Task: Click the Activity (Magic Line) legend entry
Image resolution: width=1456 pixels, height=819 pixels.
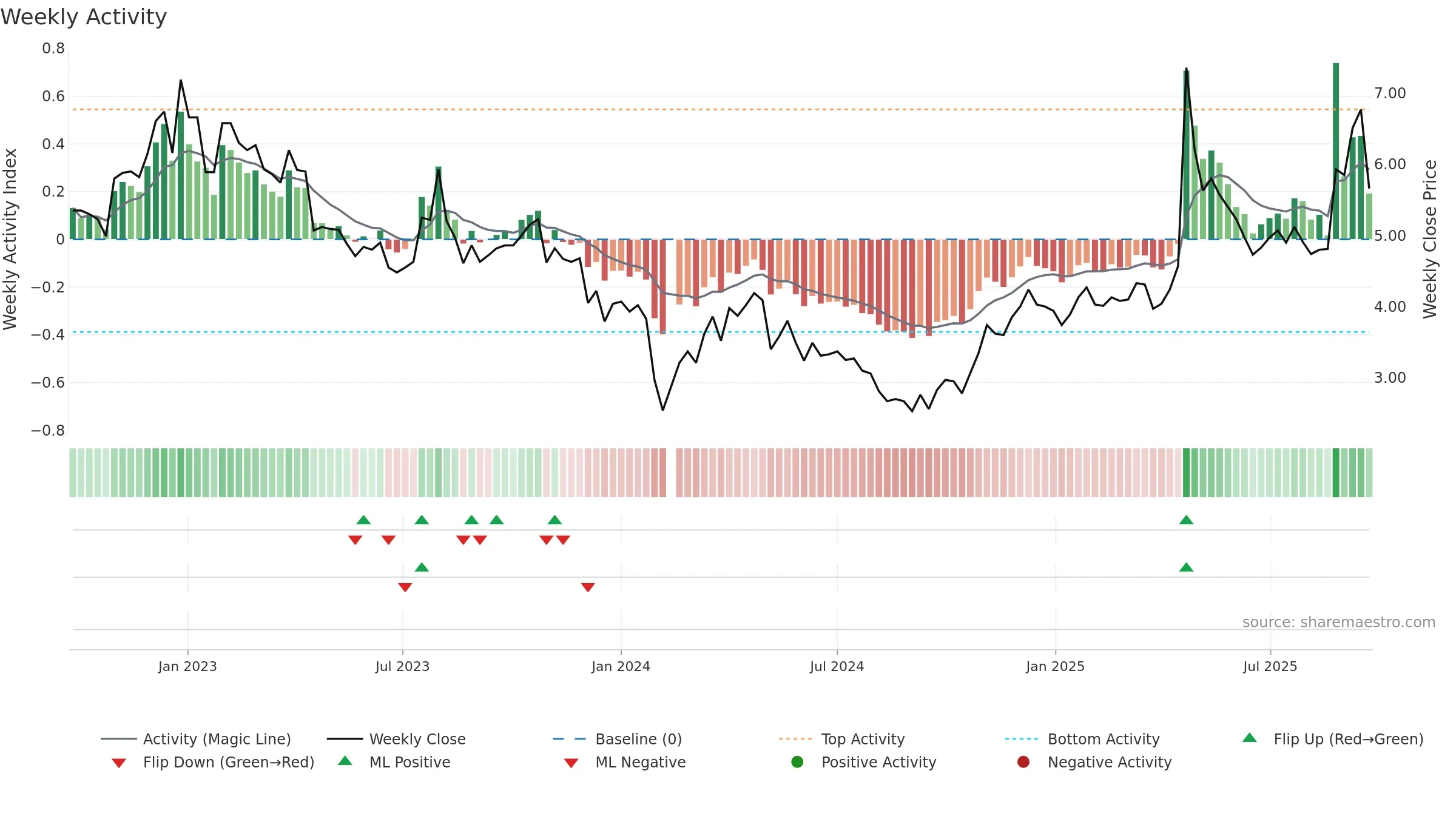Action: coord(196,739)
